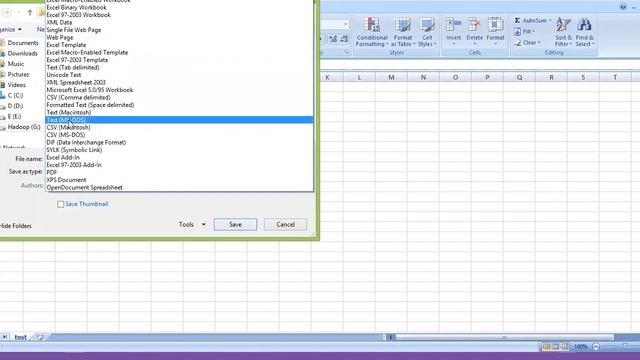Expand the Organize dropdown
Viewport: 640px width, 360px height.
tap(20, 30)
